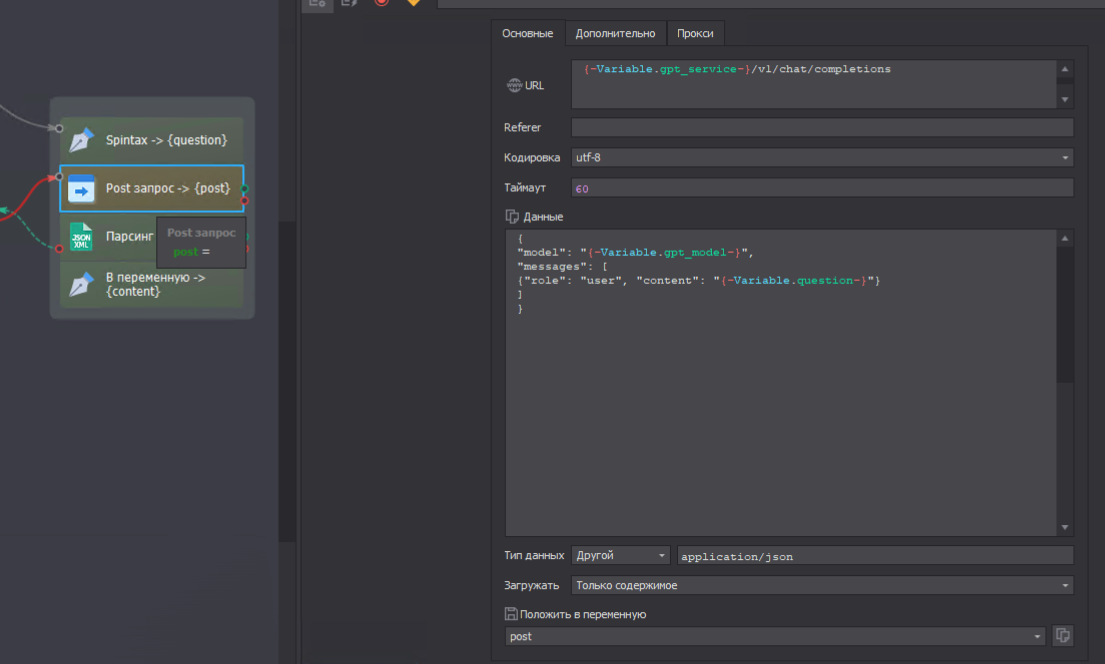Open the Тип данных dropdown
The width and height of the screenshot is (1105, 664).
(620, 555)
